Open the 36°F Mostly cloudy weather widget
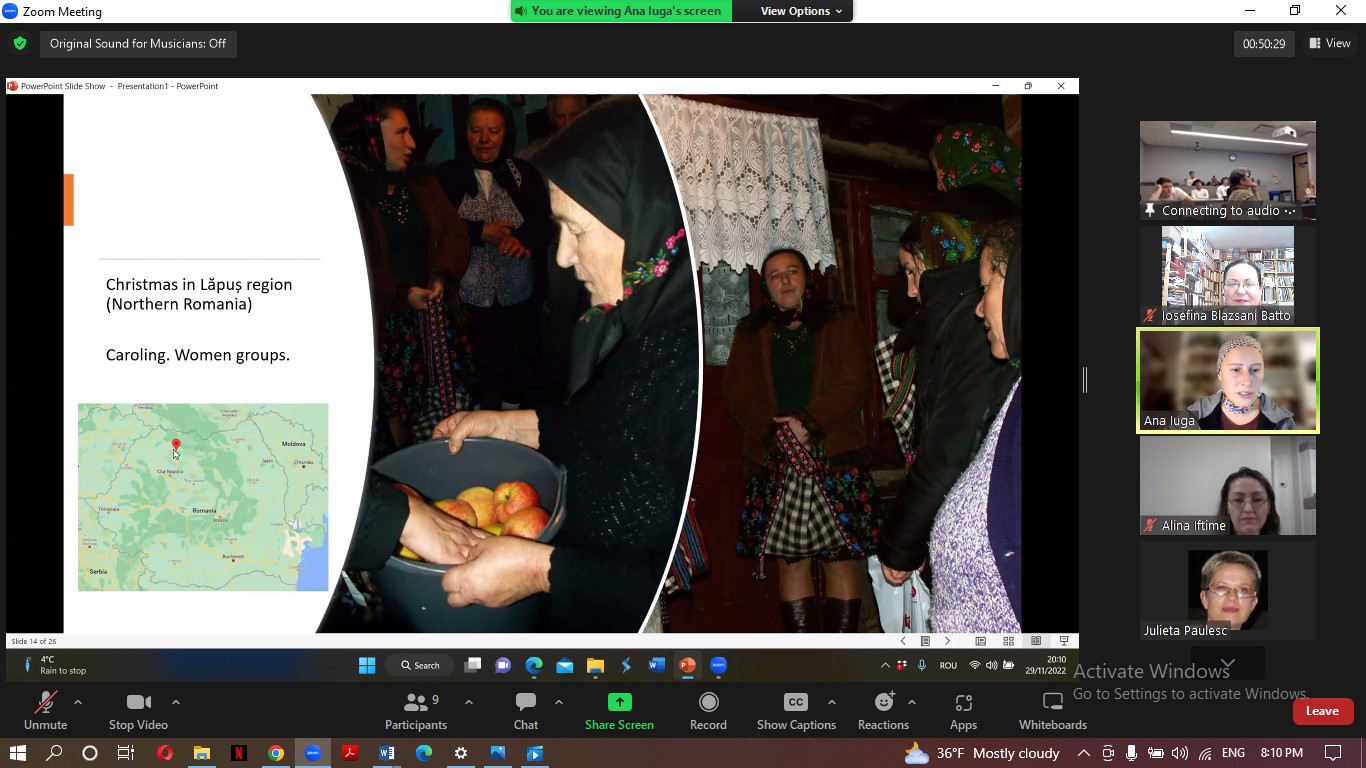Viewport: 1366px width, 768px height. [x=982, y=753]
